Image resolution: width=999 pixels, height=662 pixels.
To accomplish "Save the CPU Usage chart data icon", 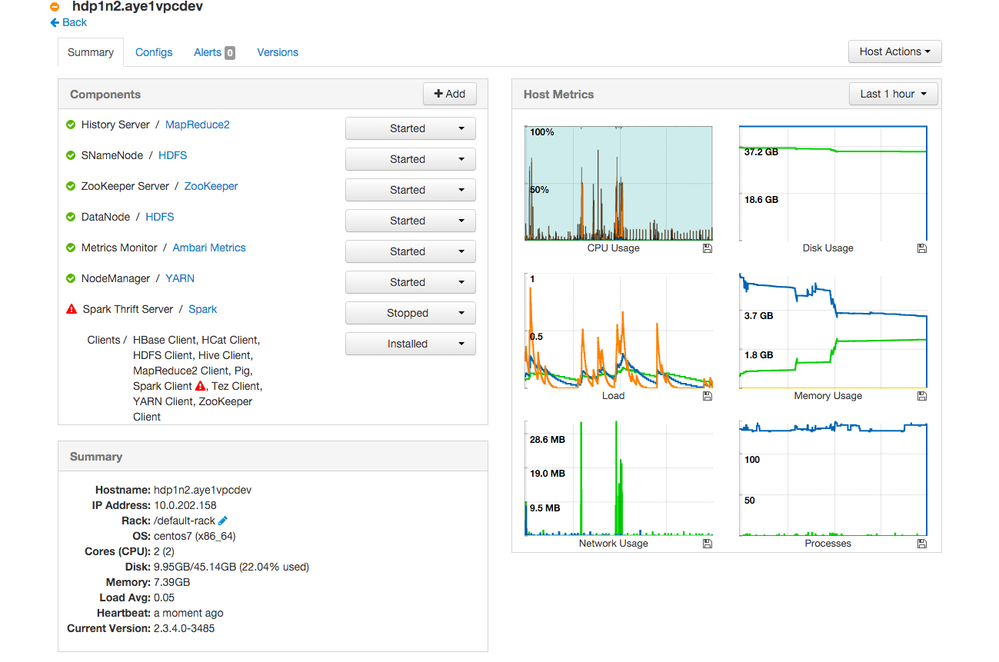I will click(707, 248).
